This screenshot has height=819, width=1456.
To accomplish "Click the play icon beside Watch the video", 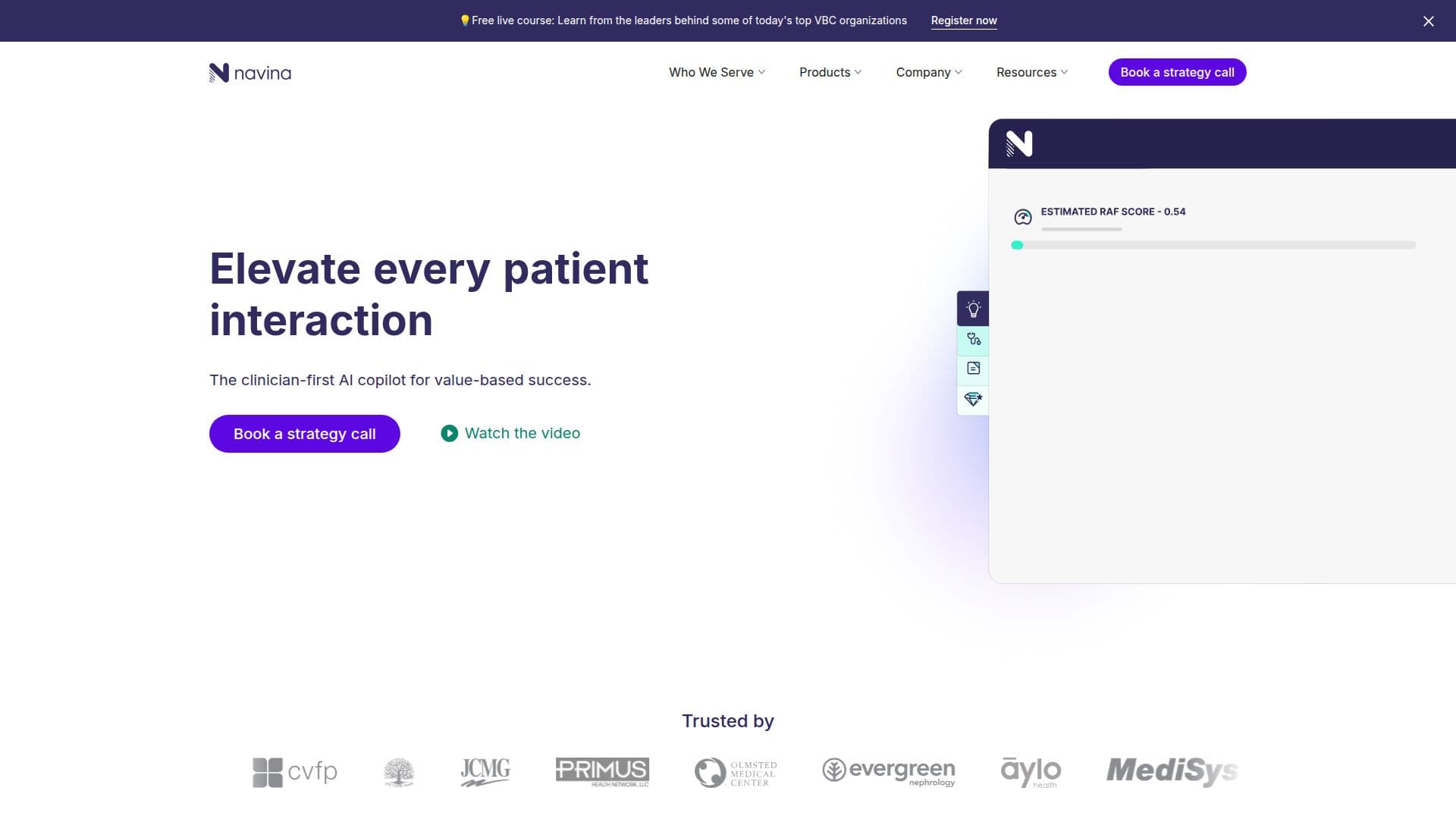I will click(x=449, y=433).
